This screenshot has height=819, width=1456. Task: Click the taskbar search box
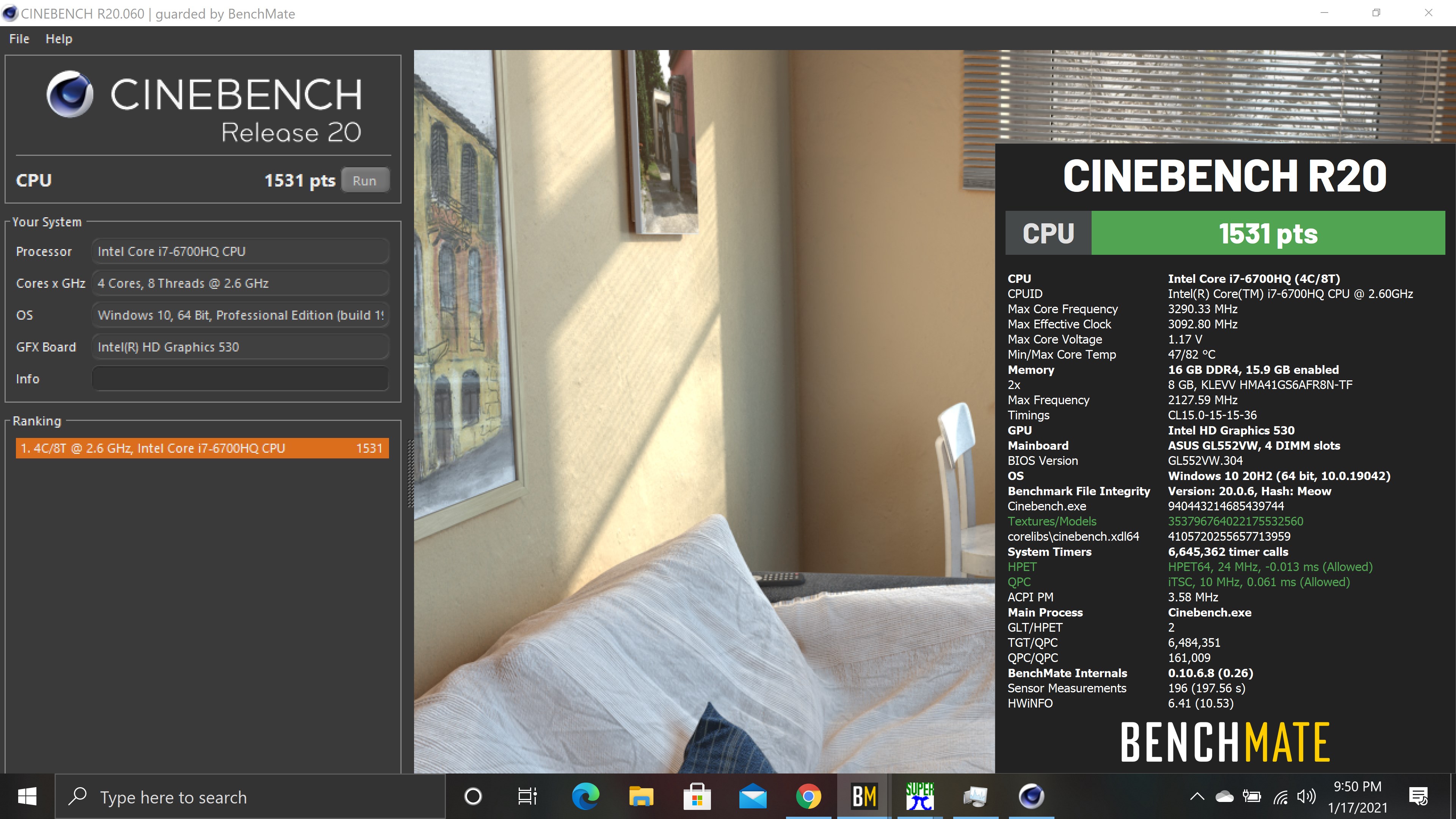point(250,796)
